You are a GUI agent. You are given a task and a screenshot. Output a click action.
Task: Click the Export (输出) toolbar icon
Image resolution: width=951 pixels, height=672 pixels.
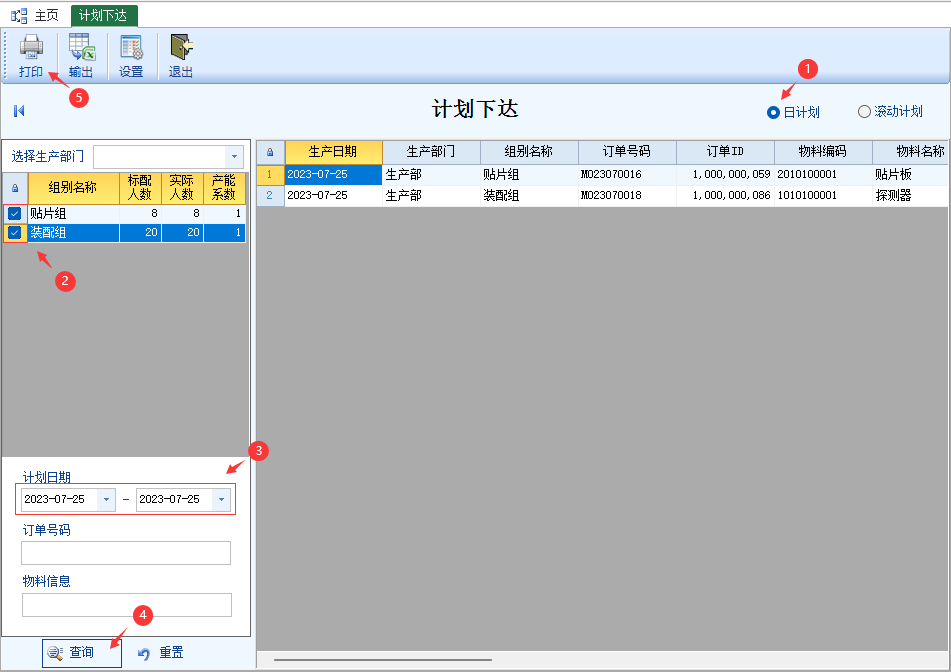82,55
